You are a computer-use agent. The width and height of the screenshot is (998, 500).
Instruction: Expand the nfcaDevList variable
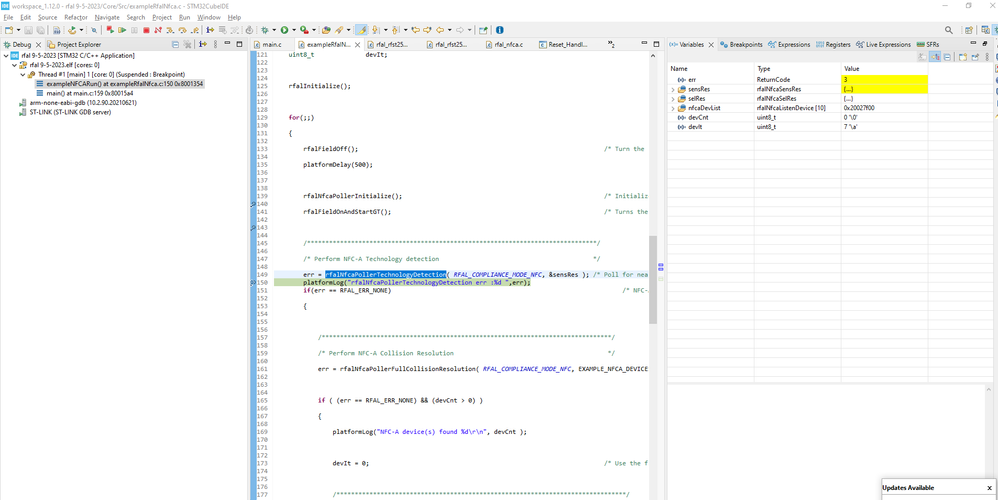[673, 109]
